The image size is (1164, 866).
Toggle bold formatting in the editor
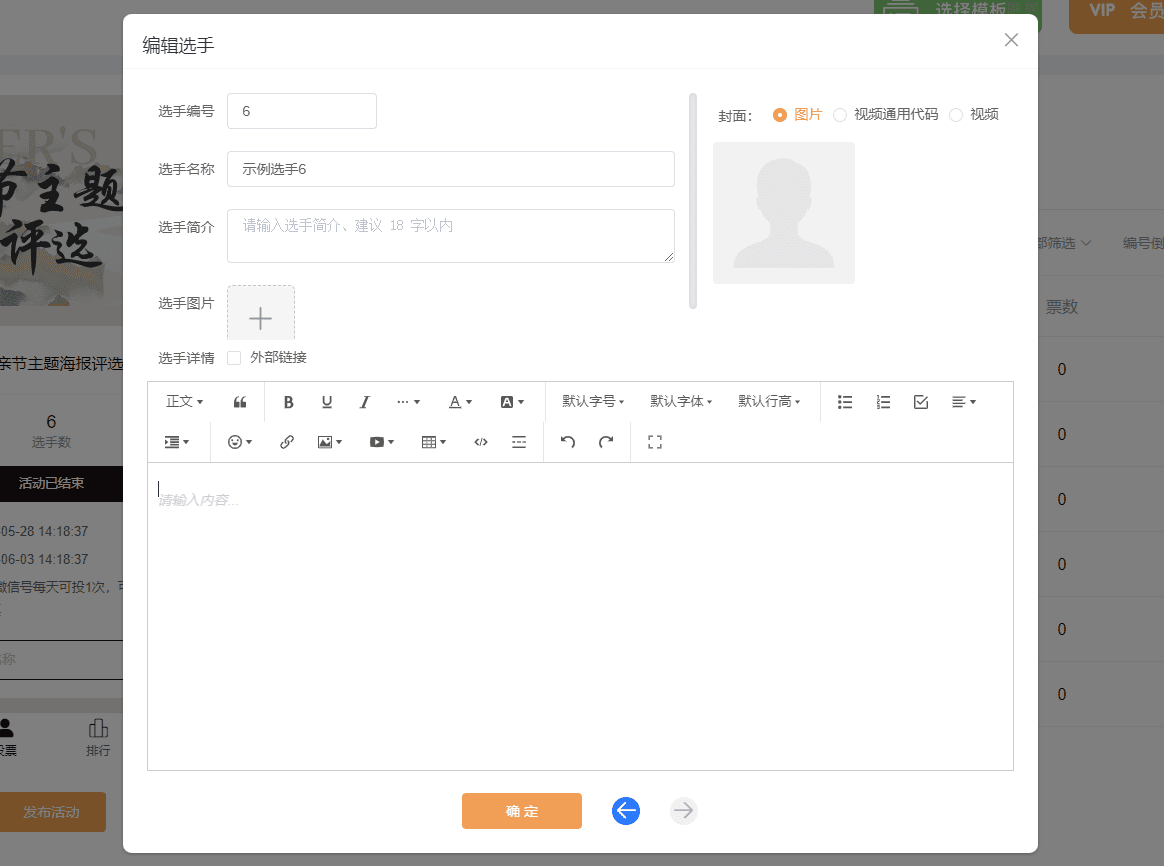pyautogui.click(x=288, y=401)
